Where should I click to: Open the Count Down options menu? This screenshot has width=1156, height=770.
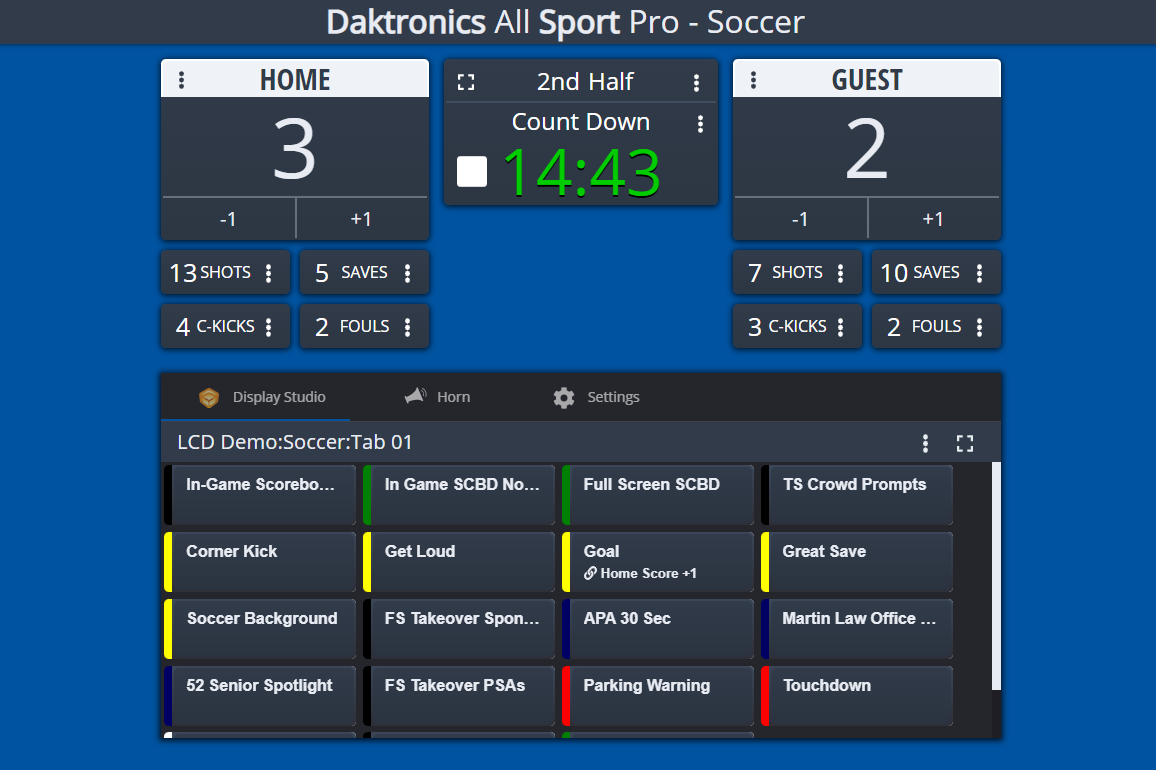tap(701, 122)
